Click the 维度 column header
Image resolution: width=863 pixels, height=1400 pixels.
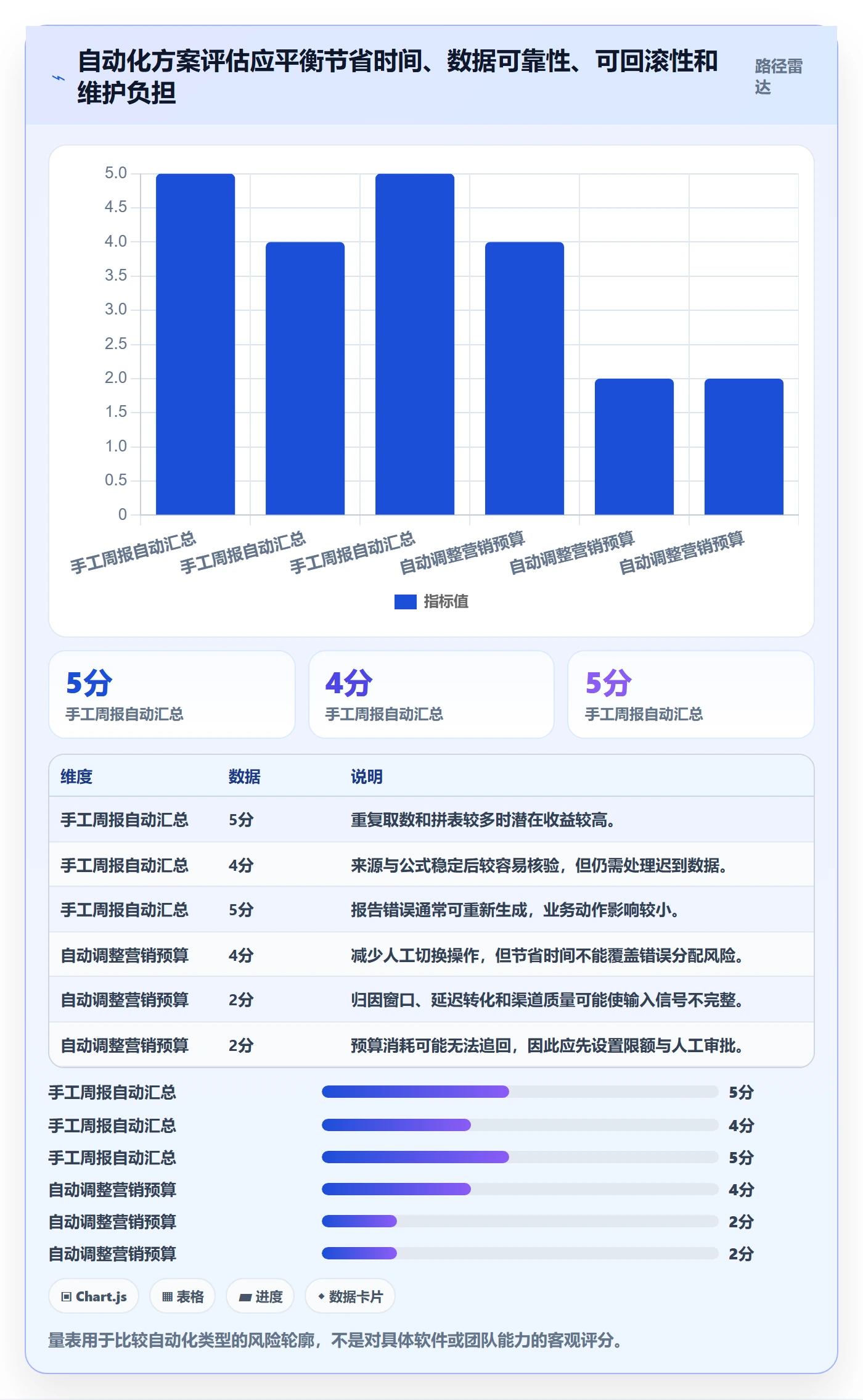pos(76,776)
